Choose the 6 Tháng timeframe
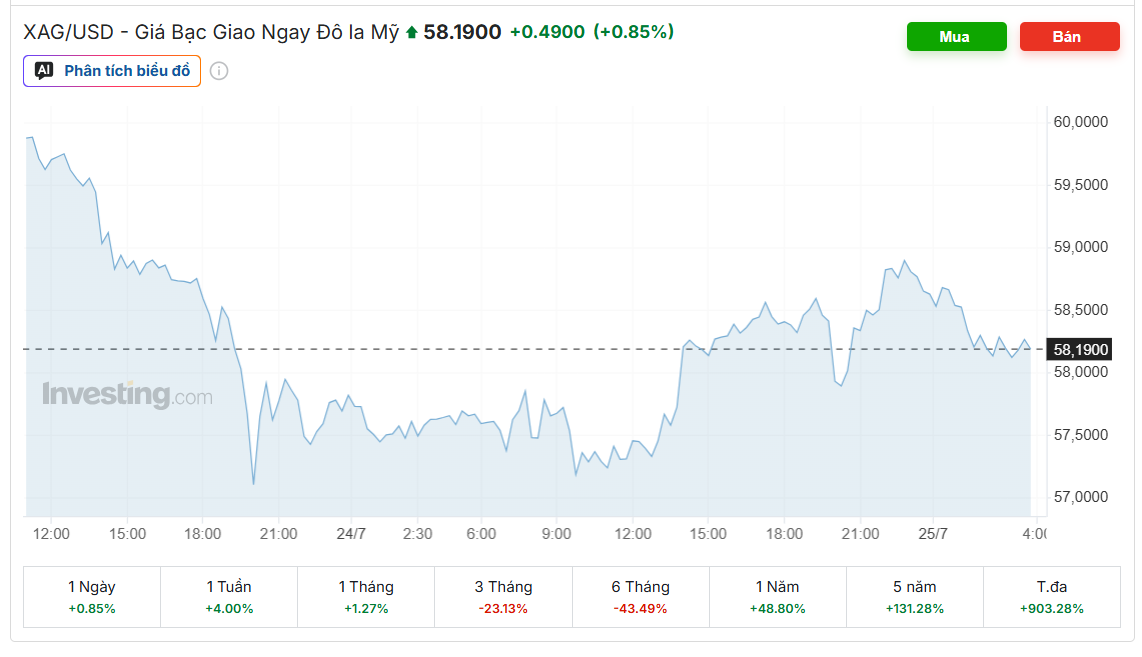 click(640, 597)
